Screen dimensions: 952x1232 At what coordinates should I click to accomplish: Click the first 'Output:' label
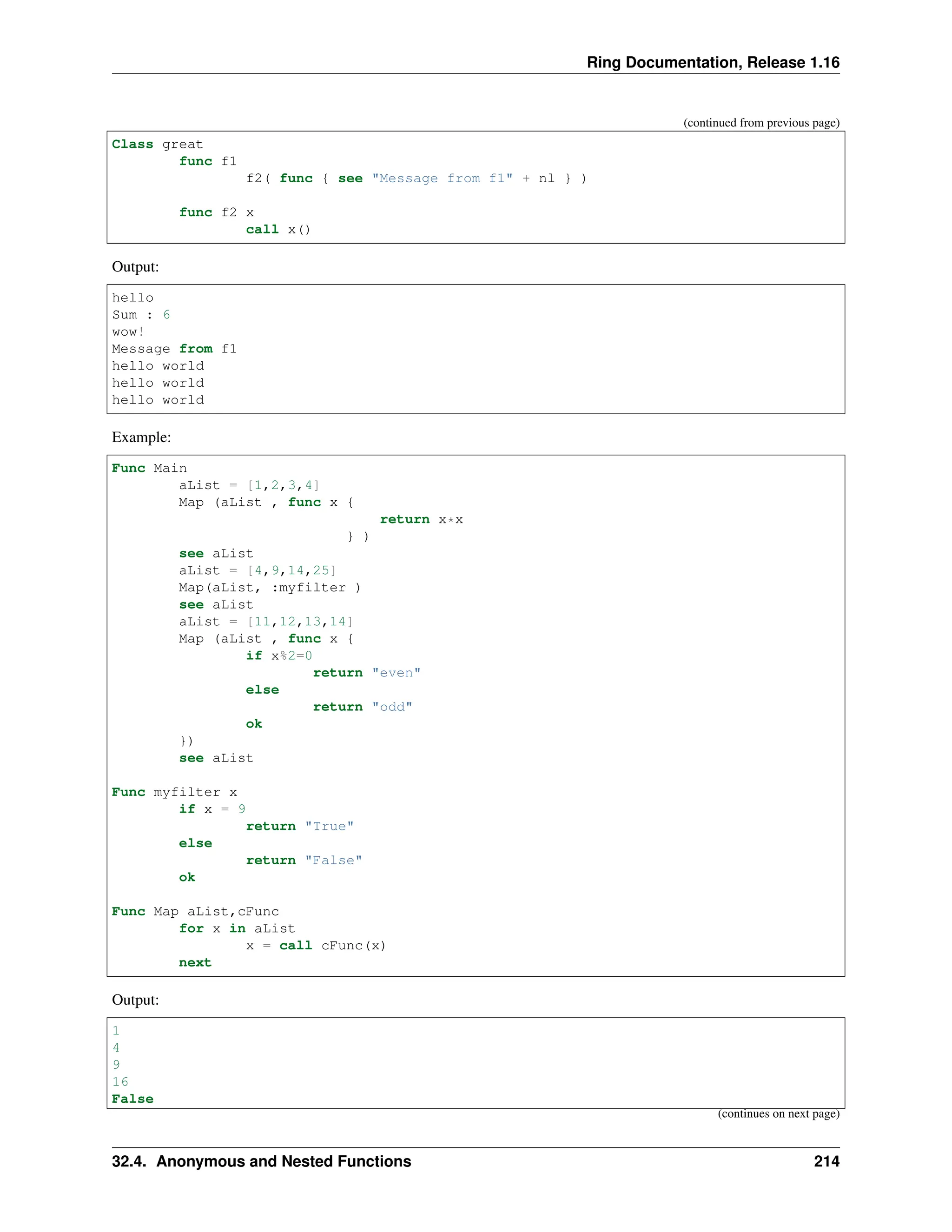[x=135, y=267]
